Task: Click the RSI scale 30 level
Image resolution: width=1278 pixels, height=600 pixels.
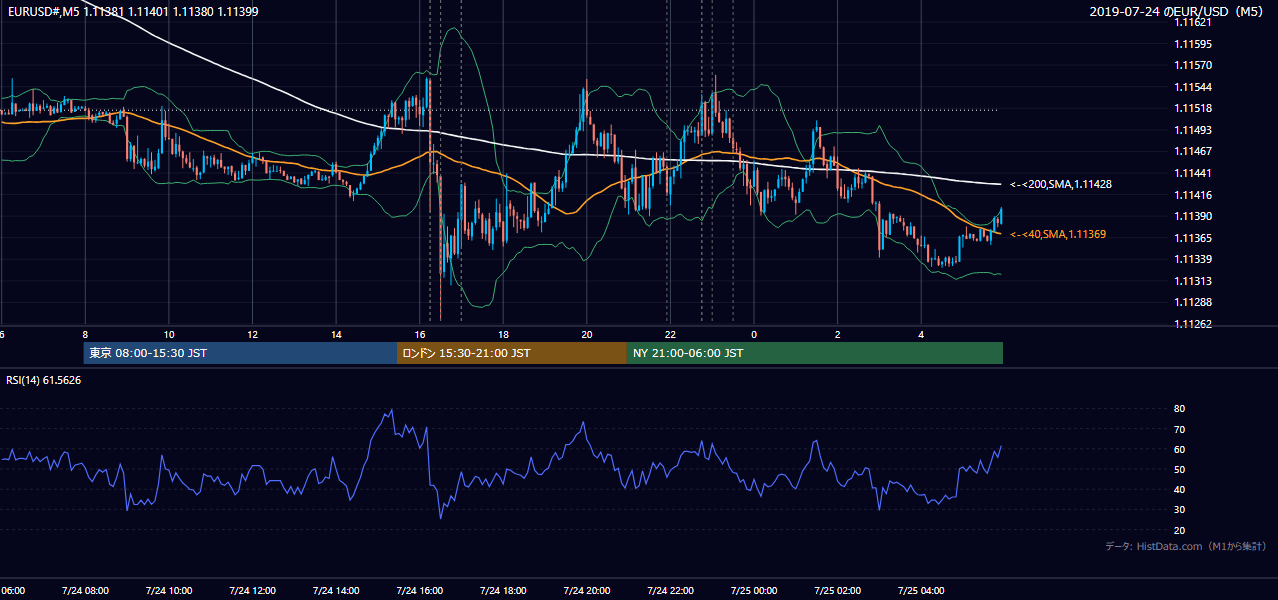Action: point(1179,510)
